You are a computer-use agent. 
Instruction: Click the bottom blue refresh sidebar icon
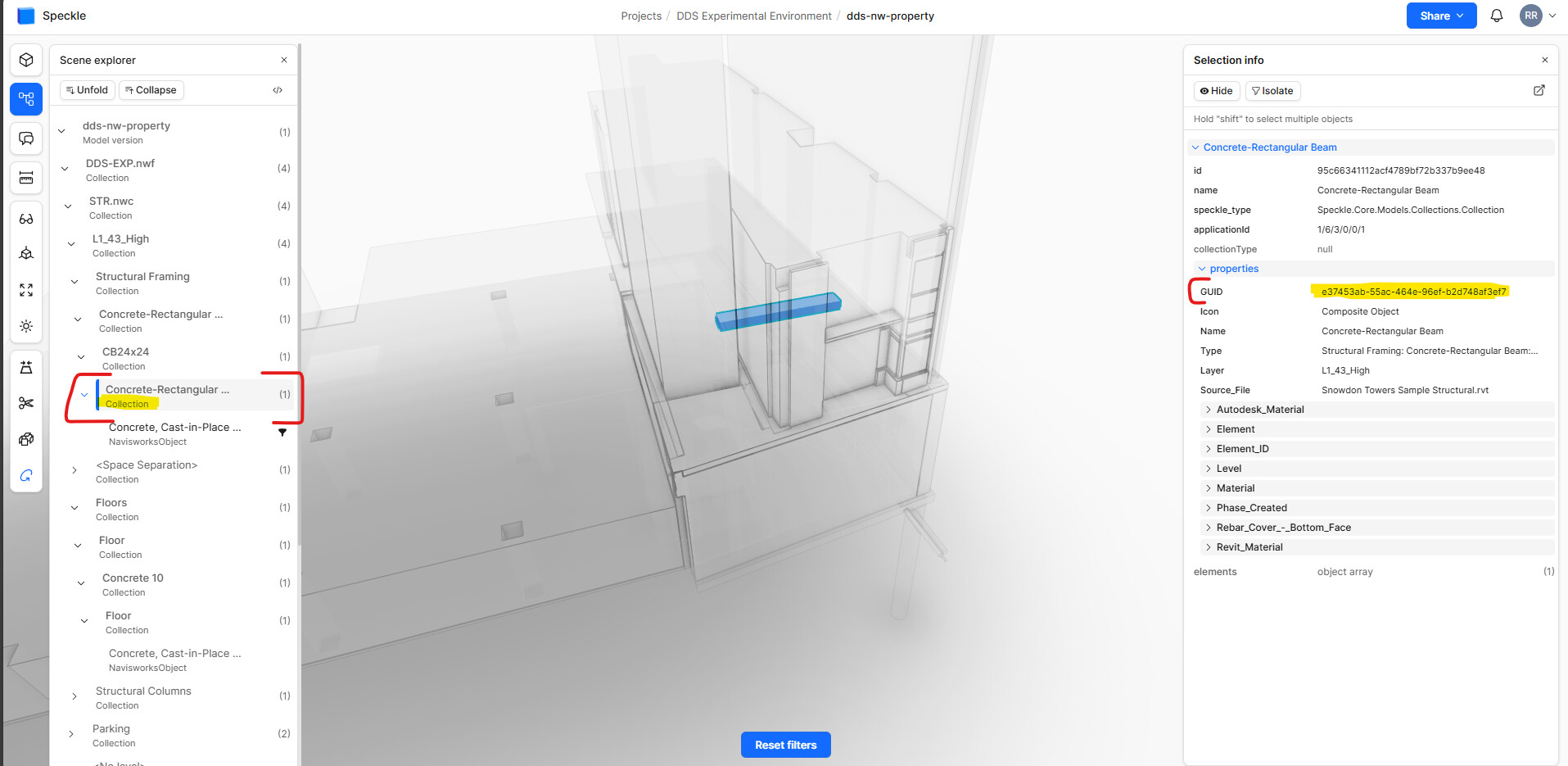pos(26,475)
